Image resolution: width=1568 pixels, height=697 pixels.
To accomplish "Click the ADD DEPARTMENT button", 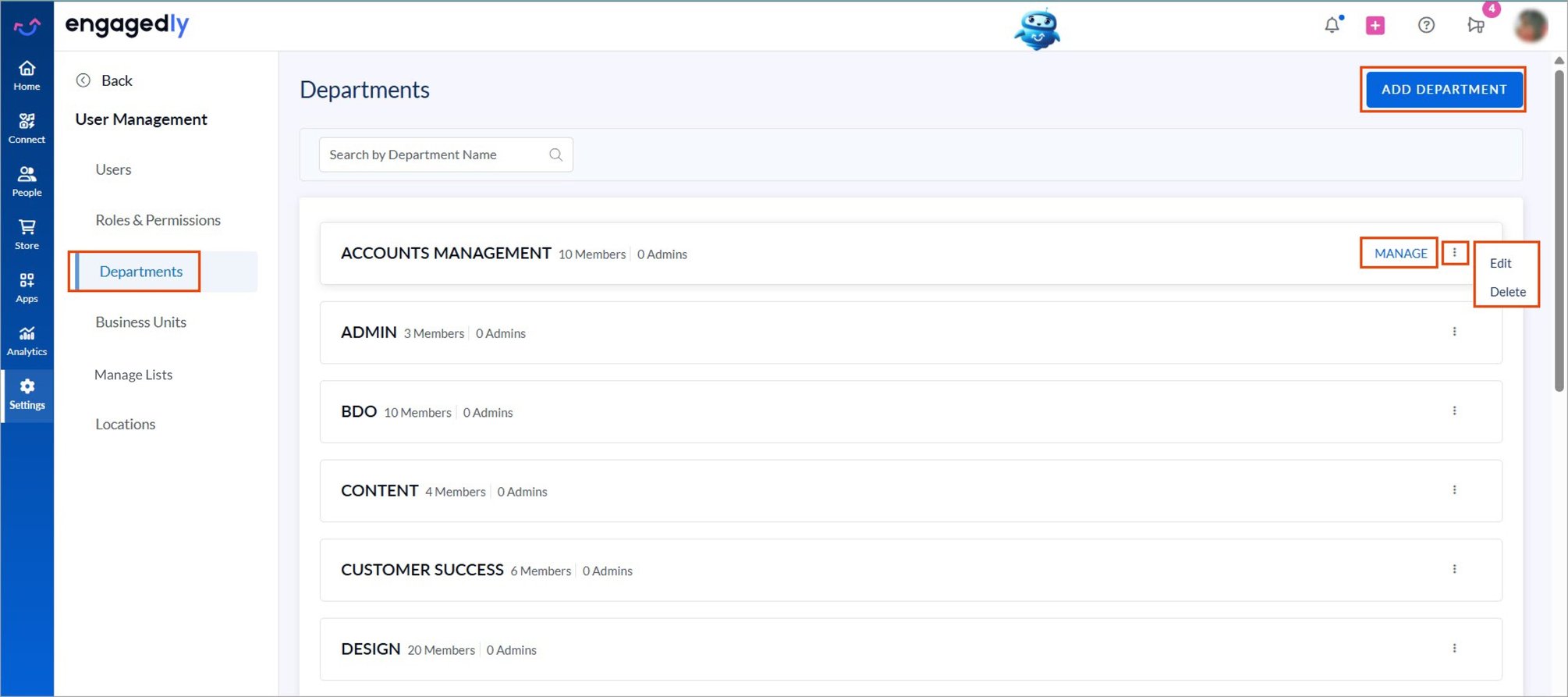I will click(x=1444, y=90).
